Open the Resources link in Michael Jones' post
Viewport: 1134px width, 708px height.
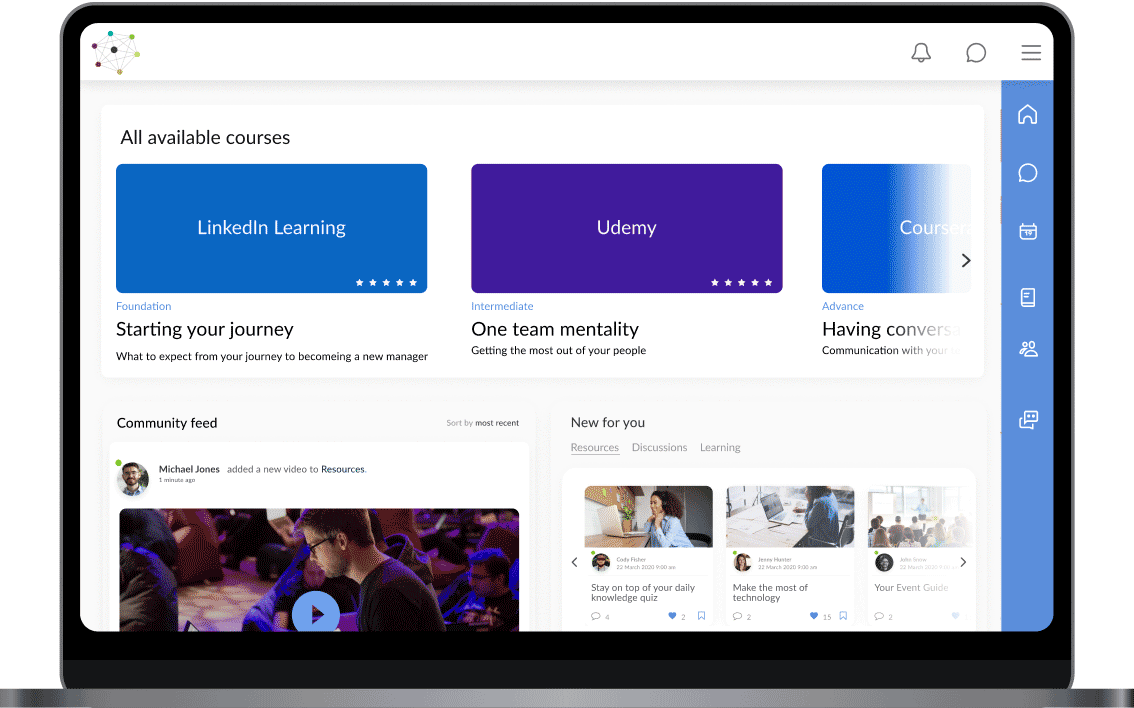[x=343, y=469]
